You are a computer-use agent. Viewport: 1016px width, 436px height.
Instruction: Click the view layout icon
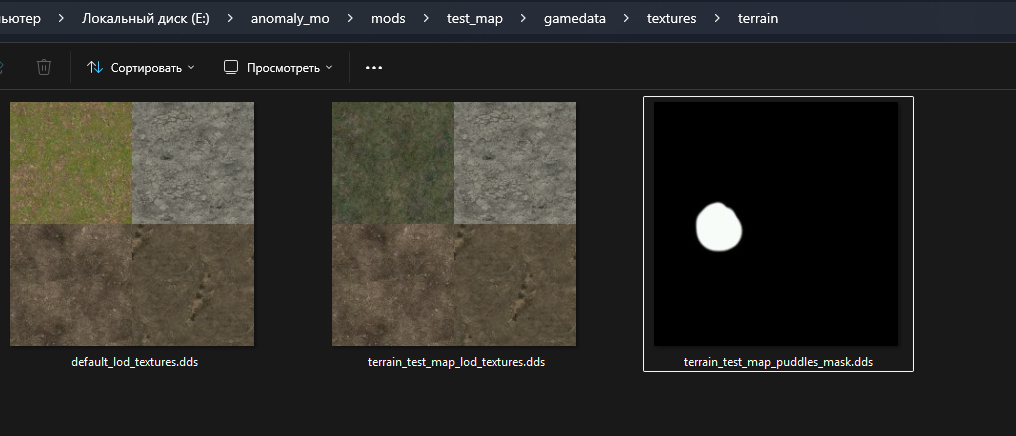click(231, 67)
